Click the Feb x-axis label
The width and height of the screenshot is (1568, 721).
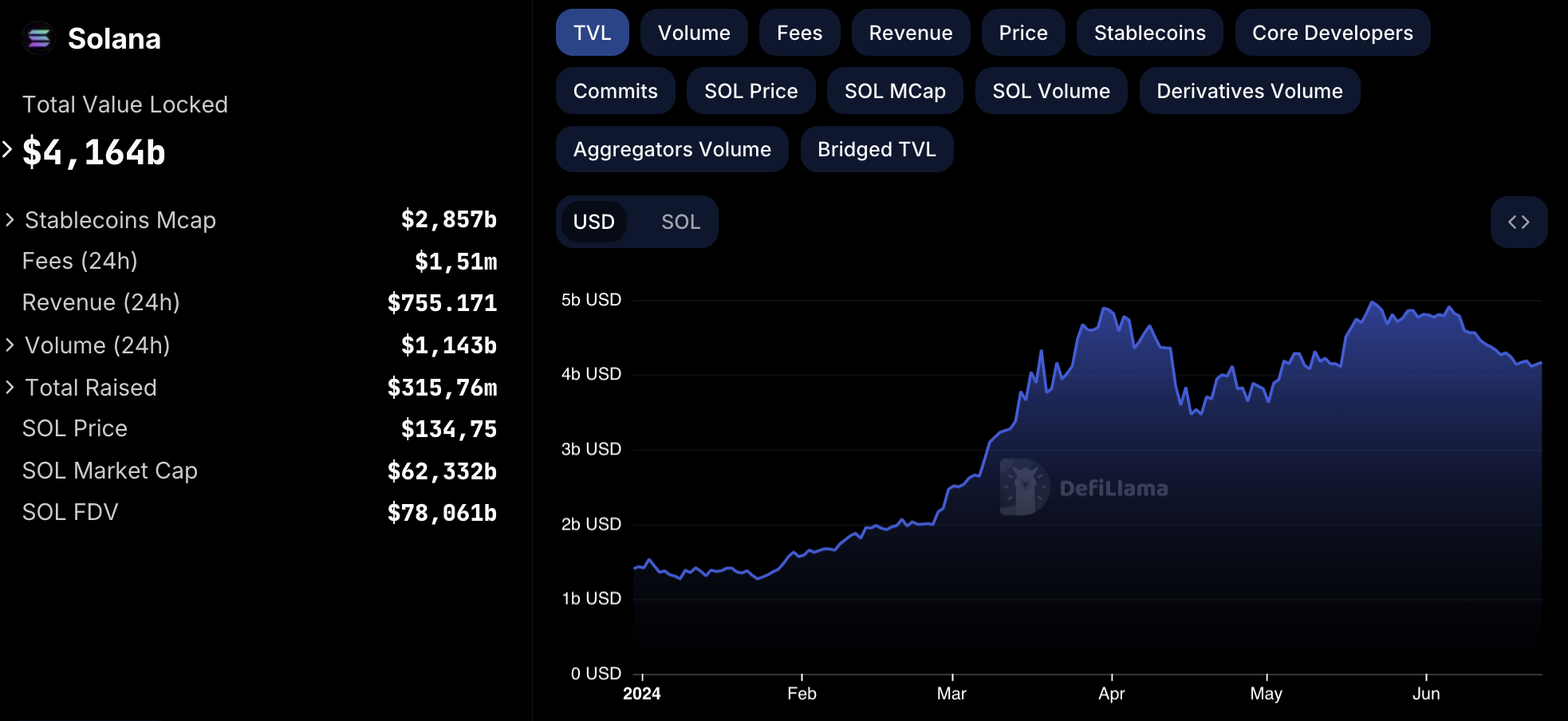tap(802, 694)
